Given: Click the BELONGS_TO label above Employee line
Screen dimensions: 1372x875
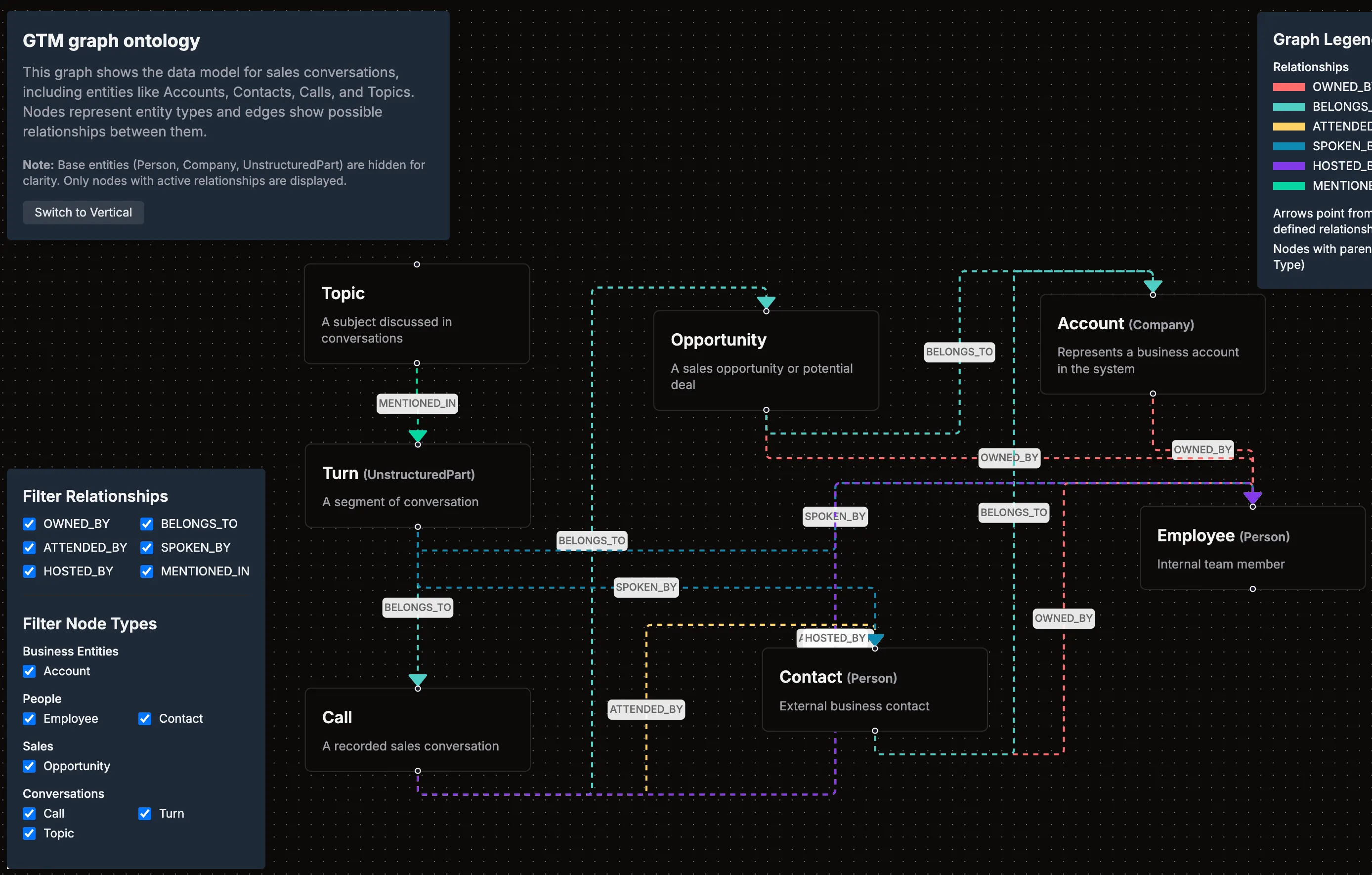Looking at the screenshot, I should (1014, 513).
